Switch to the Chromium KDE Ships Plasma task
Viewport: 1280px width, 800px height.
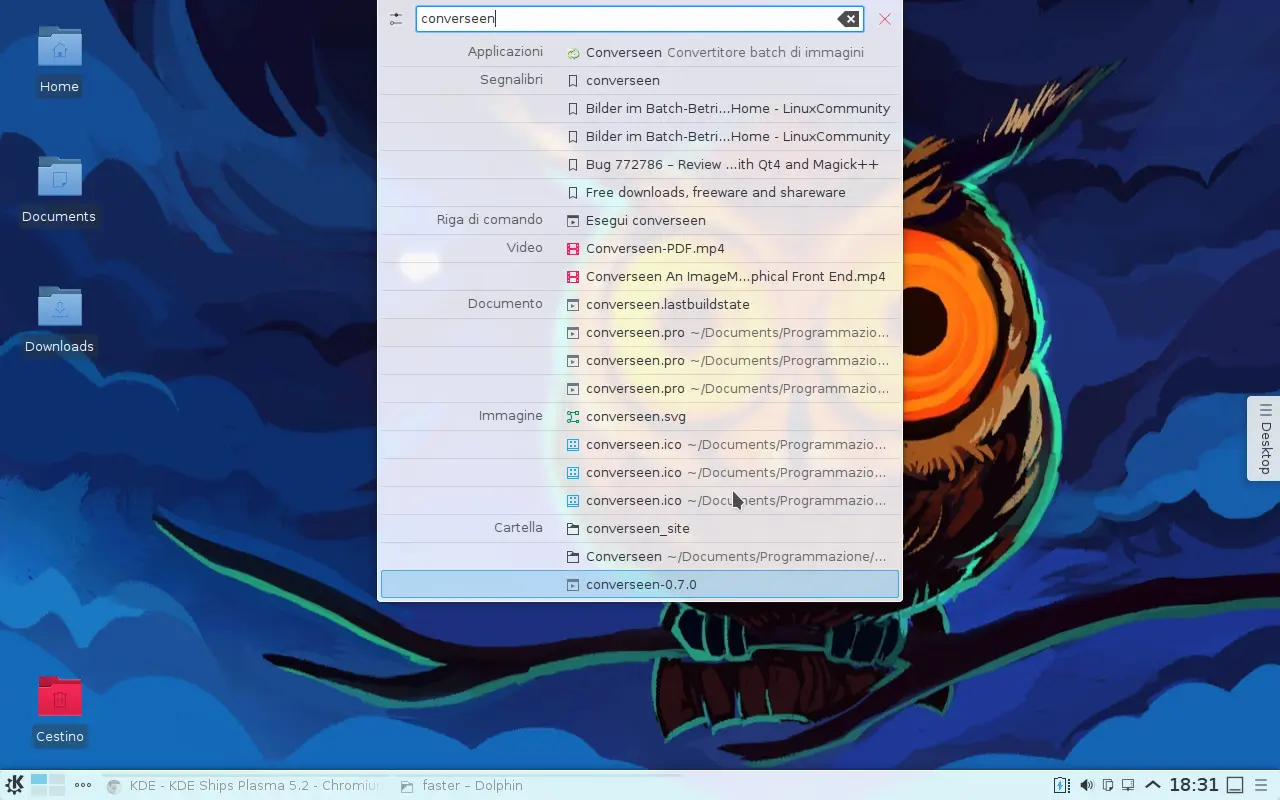point(244,785)
